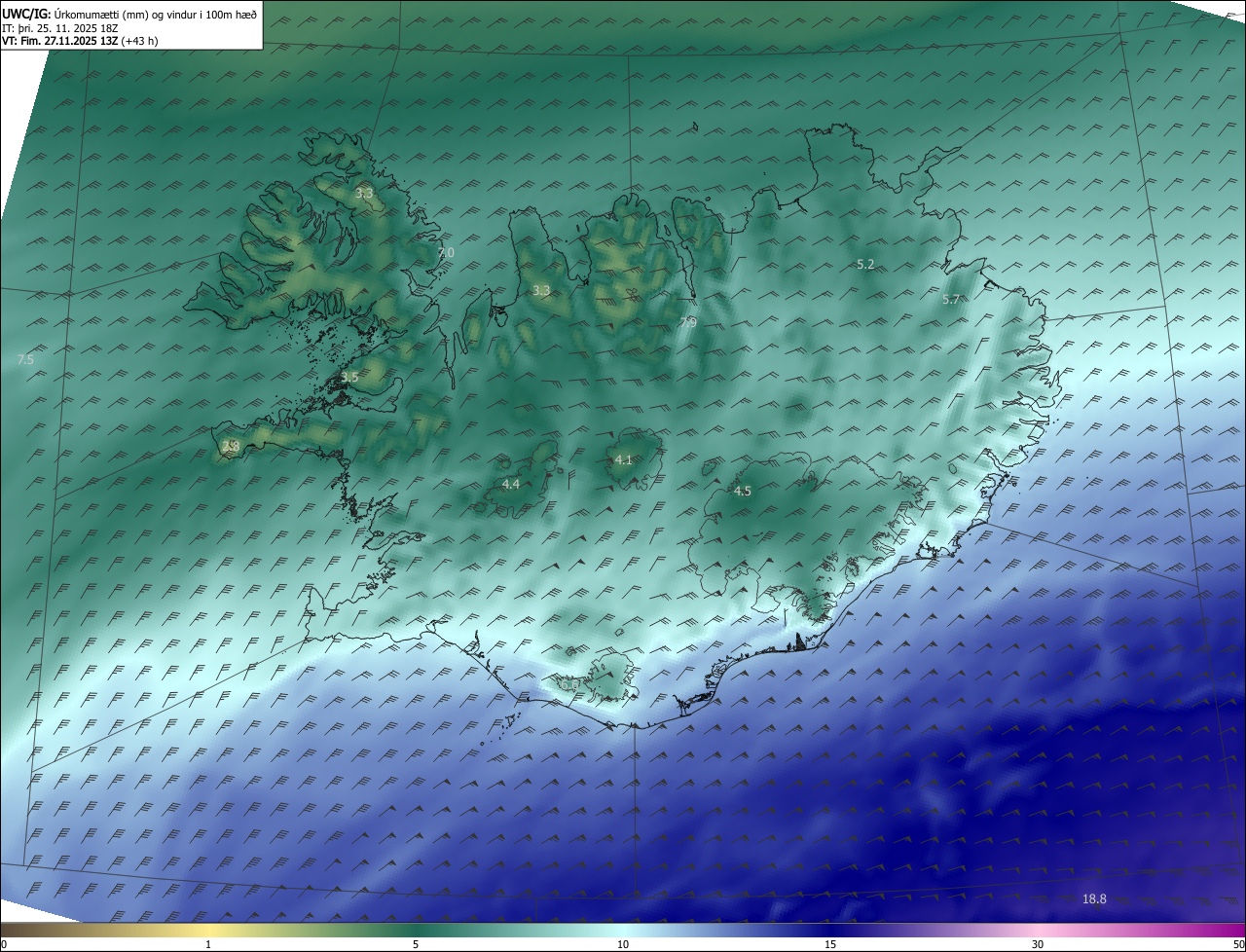Image resolution: width=1246 pixels, height=952 pixels.
Task: Click the '15' tick on the colour scale
Action: tap(830, 944)
